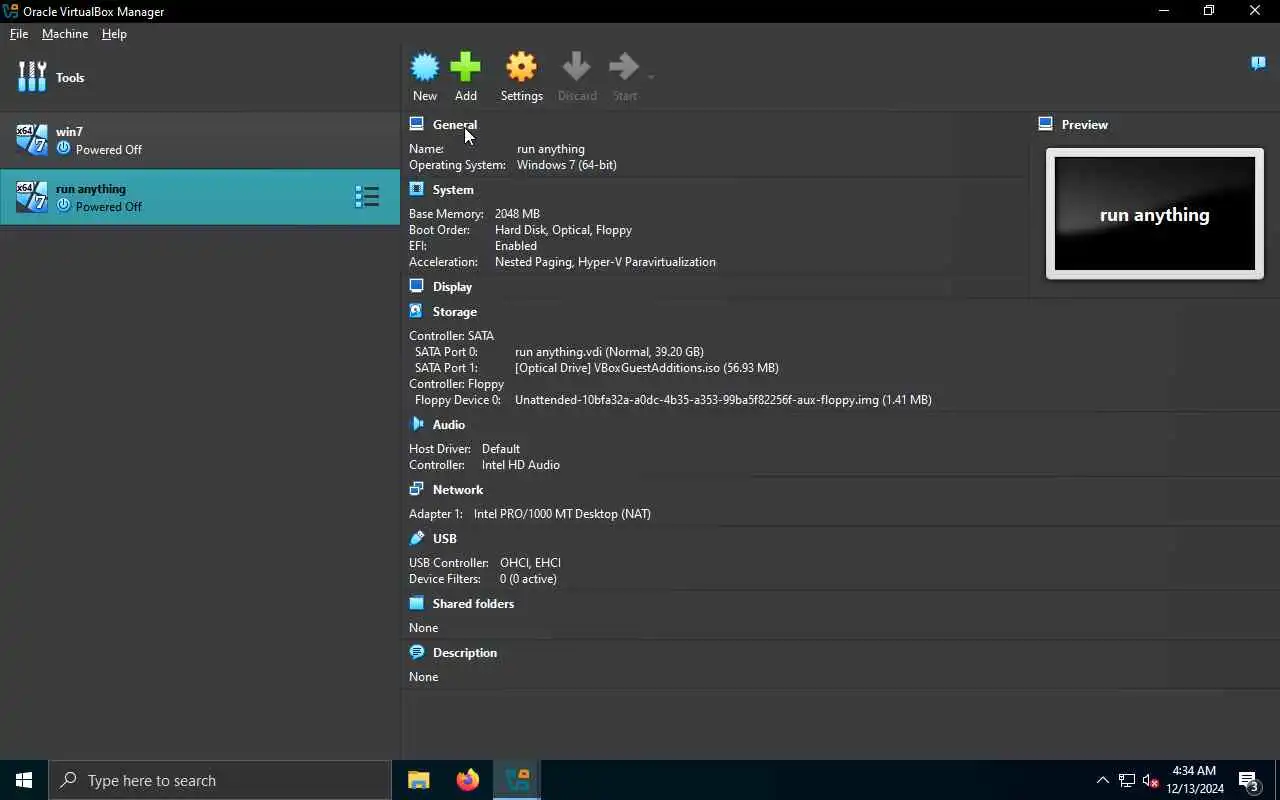
Task: Open the Start dropdown arrow
Action: (651, 77)
